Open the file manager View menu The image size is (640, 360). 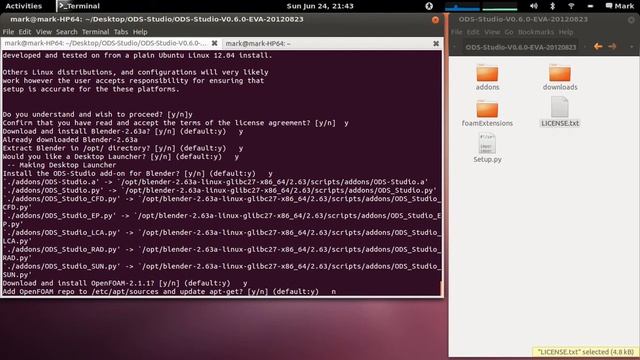pos(492,32)
